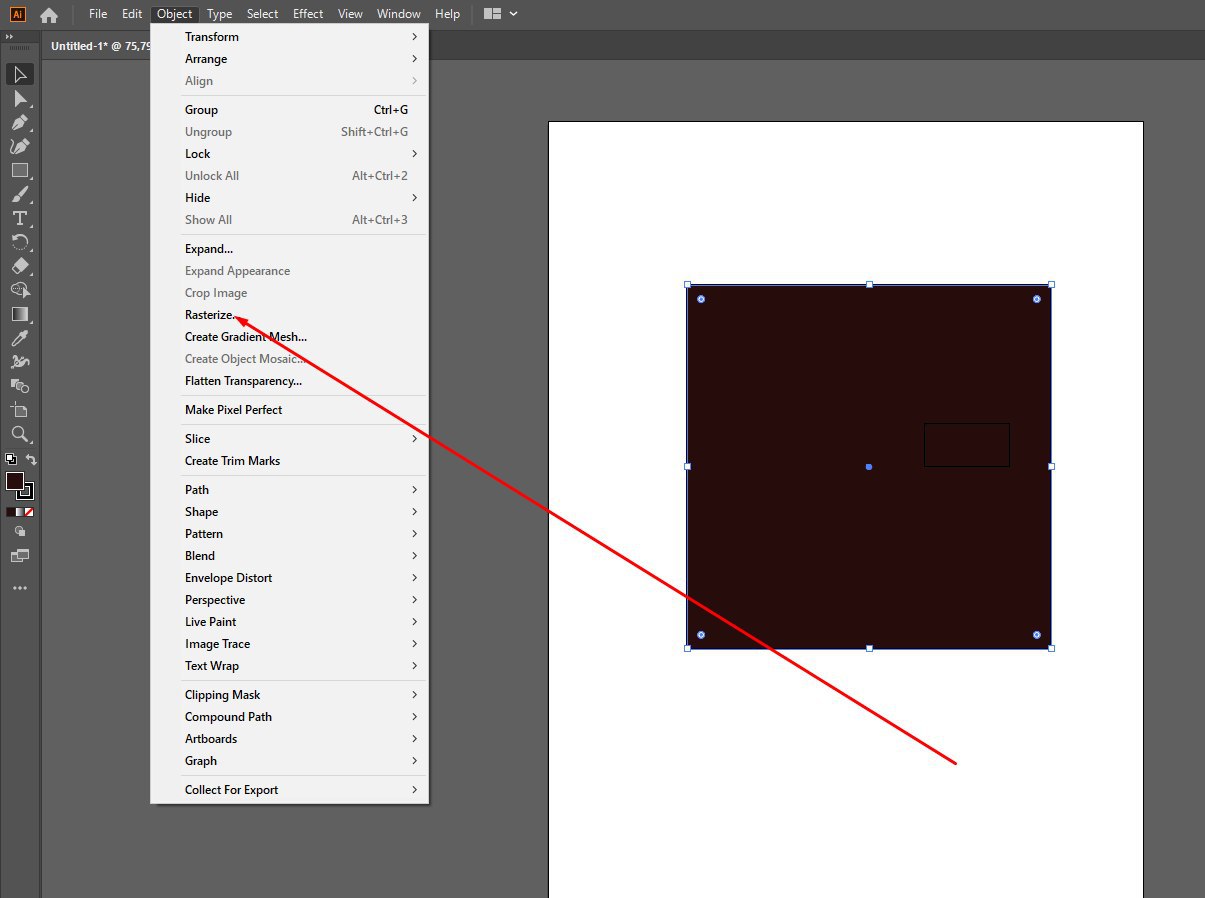Select the Direct Selection tool
Image resolution: width=1205 pixels, height=898 pixels.
20,98
